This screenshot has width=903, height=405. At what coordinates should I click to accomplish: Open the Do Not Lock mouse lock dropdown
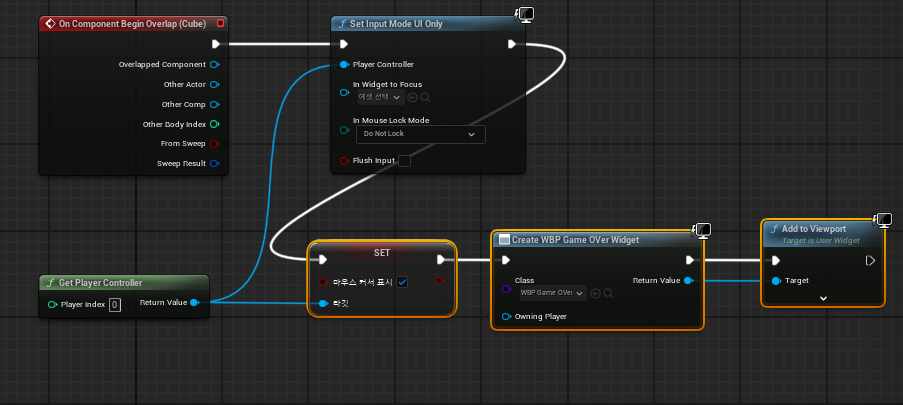tap(421, 134)
